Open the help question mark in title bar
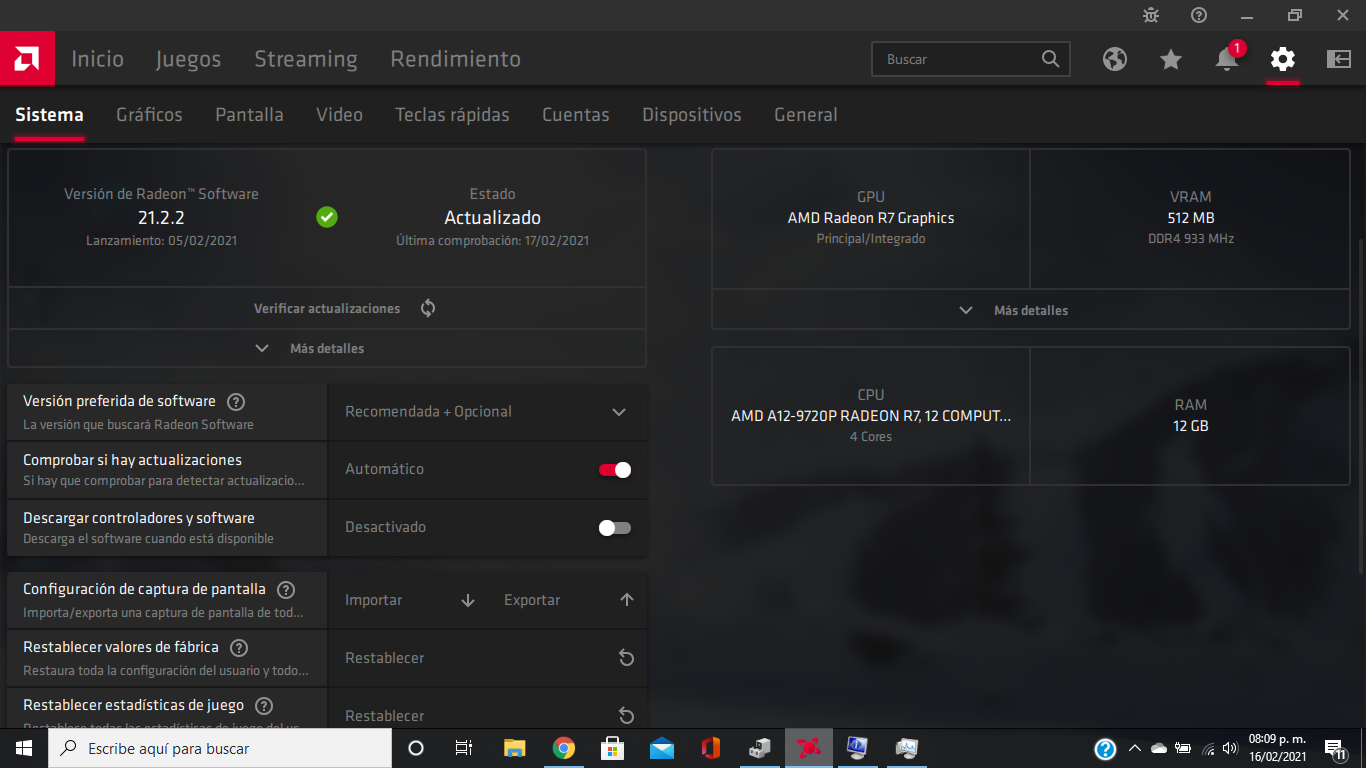 [1199, 15]
